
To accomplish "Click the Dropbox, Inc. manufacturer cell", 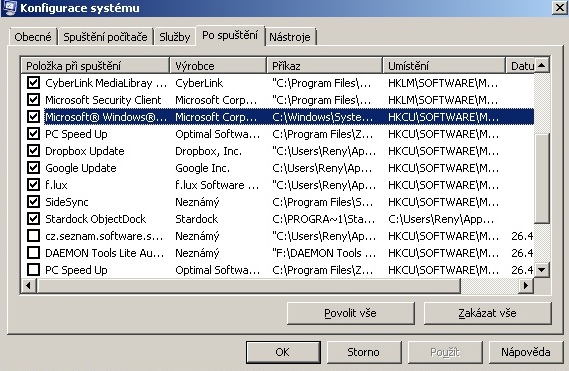I will point(208,151).
